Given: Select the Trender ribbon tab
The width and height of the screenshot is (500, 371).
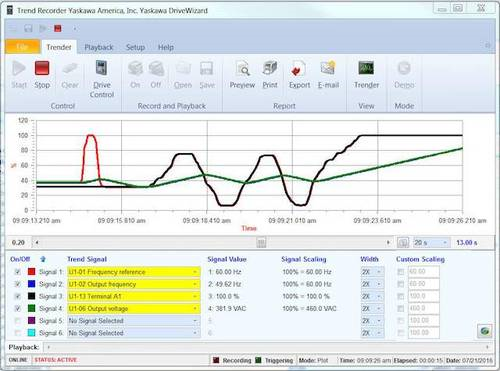Looking at the screenshot, I should pyautogui.click(x=59, y=47).
